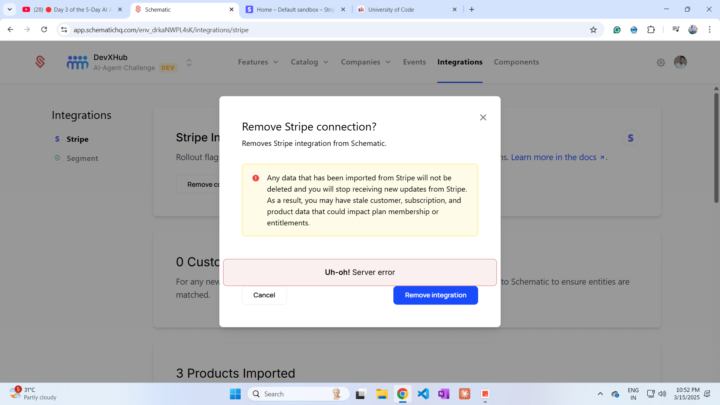Open File Explorer from the taskbar
The height and width of the screenshot is (405, 720).
click(382, 394)
